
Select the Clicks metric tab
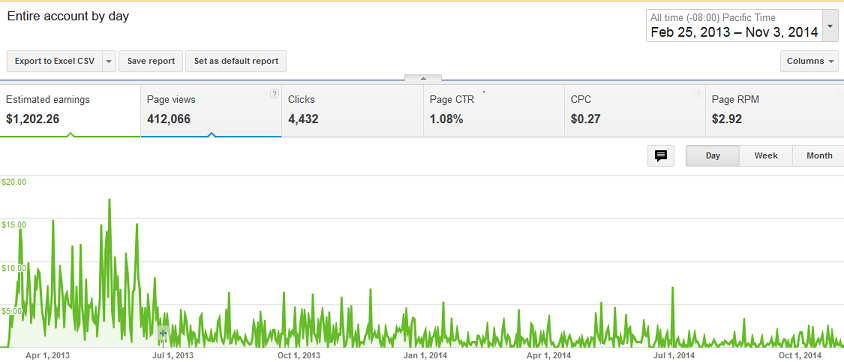(353, 110)
